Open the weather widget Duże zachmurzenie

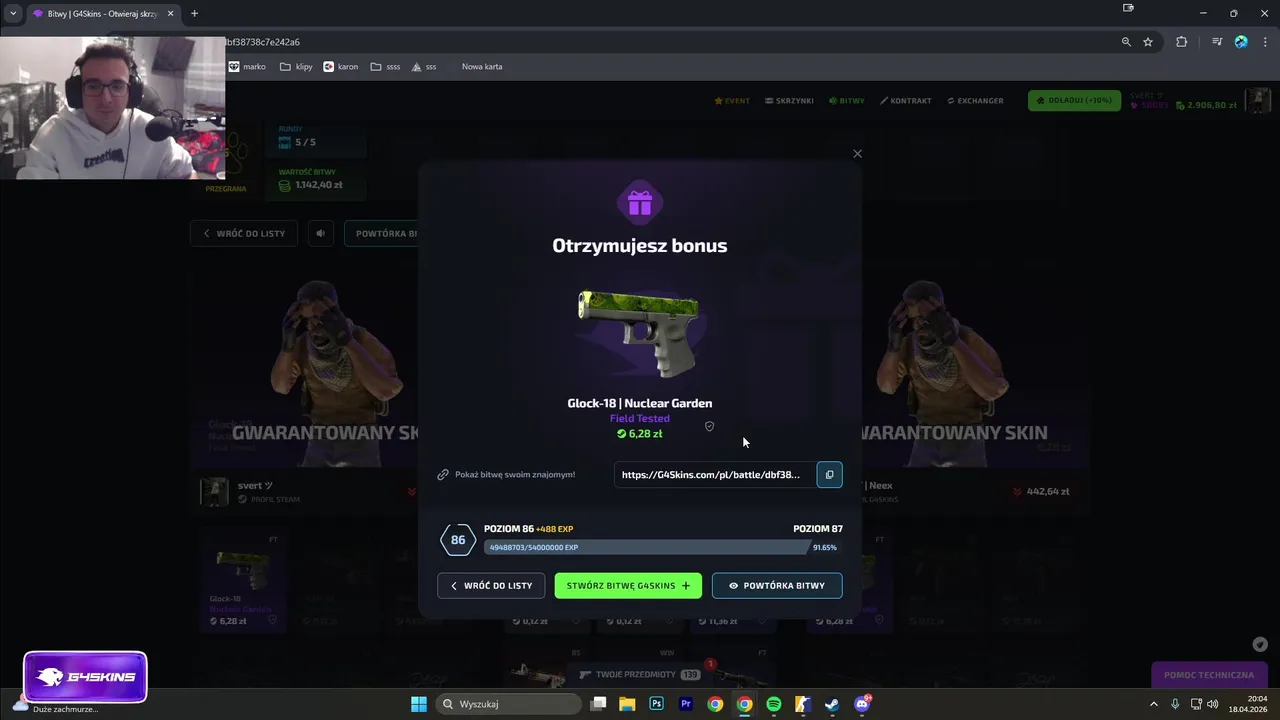point(55,704)
